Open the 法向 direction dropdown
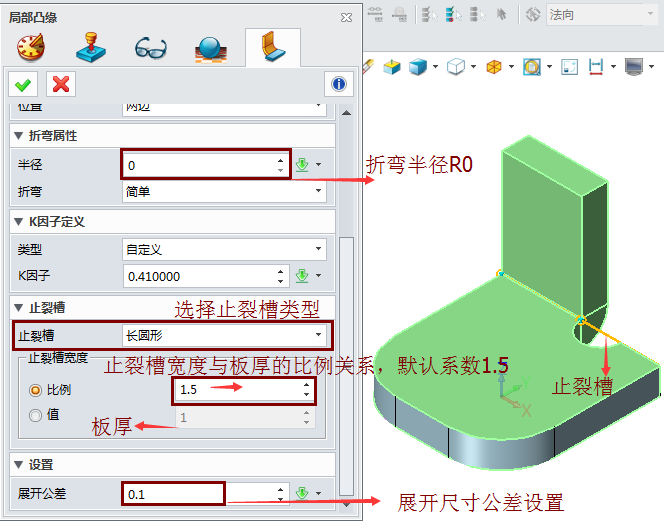 (602, 15)
